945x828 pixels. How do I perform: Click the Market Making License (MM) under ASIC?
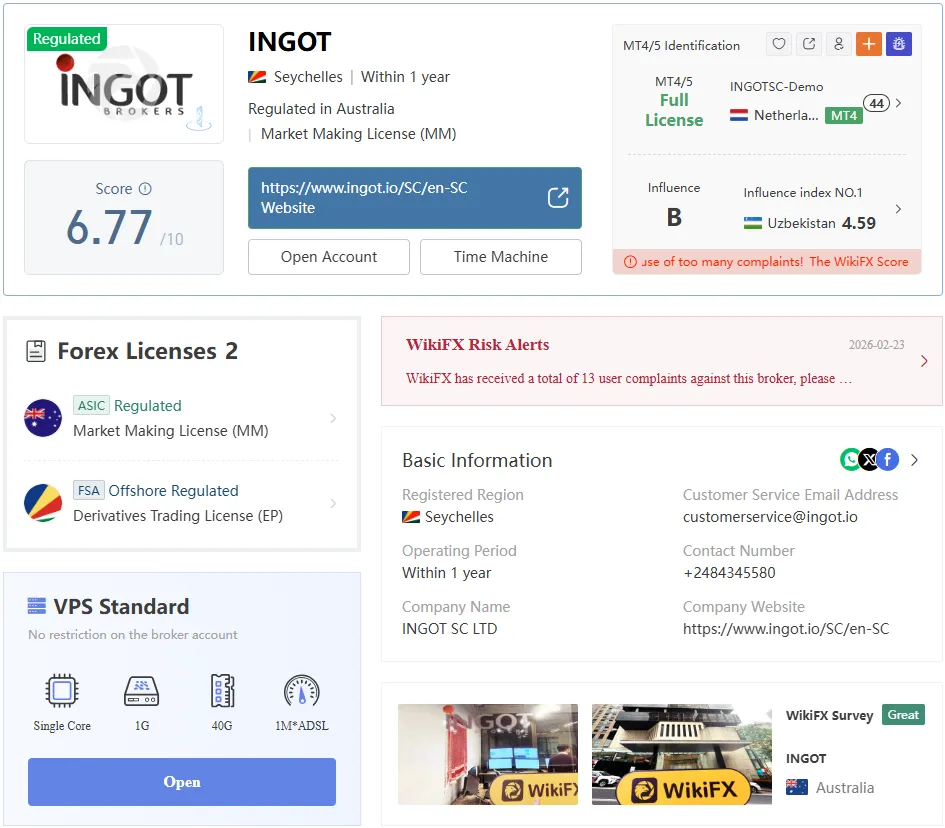(171, 431)
